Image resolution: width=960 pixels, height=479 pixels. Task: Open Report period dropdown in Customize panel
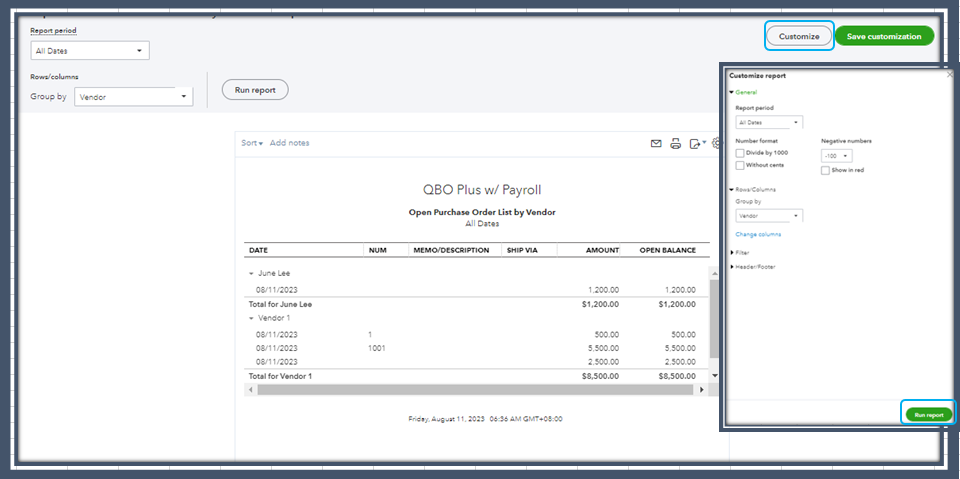coord(769,123)
